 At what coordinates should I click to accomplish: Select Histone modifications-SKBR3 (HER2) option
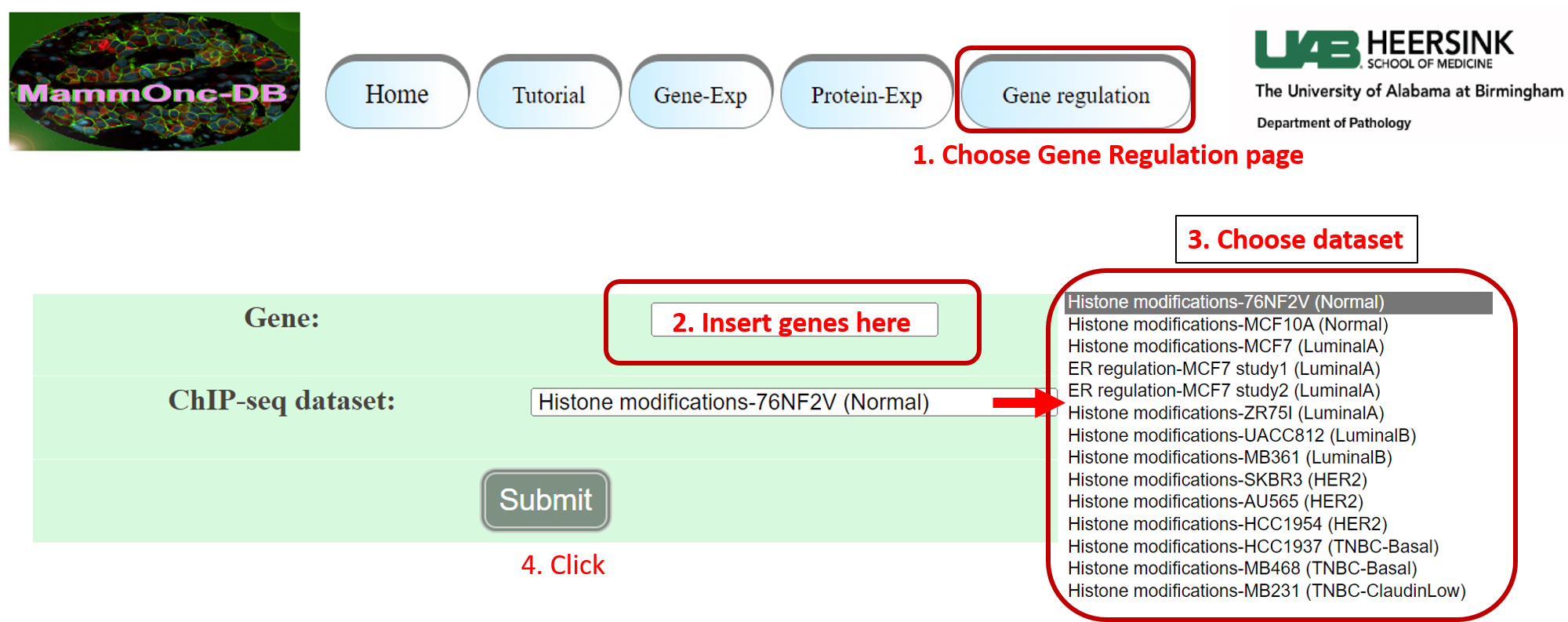[1218, 480]
